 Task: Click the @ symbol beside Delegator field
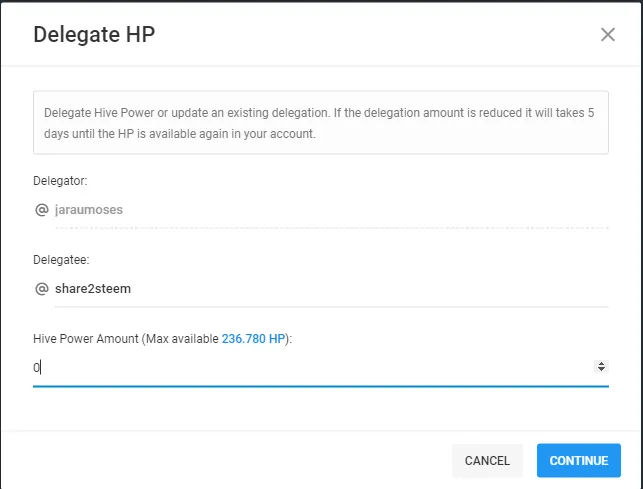[x=42, y=210]
